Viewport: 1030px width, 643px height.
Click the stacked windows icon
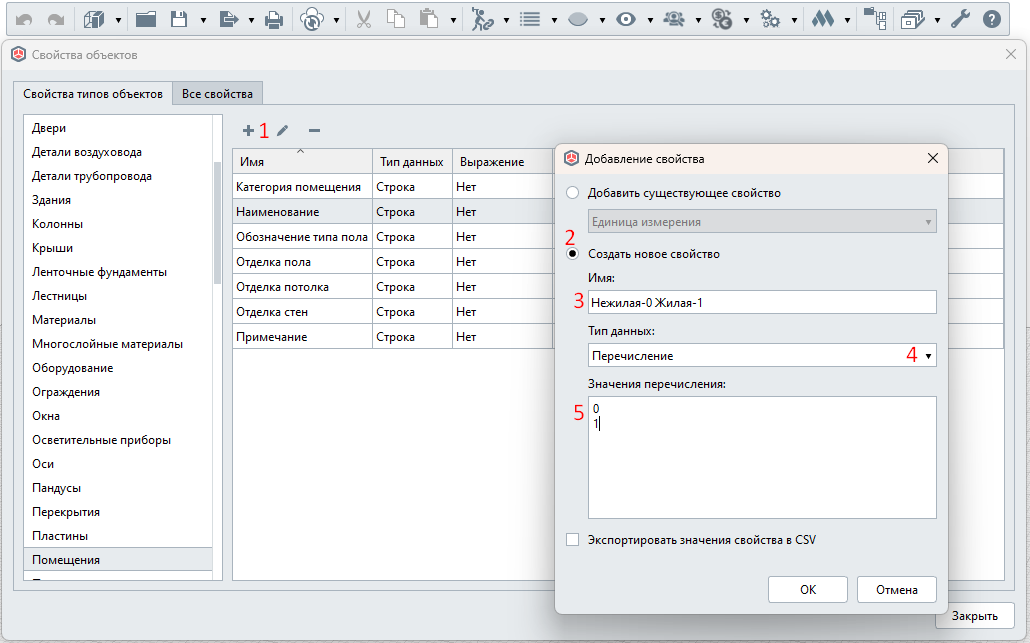click(912, 20)
